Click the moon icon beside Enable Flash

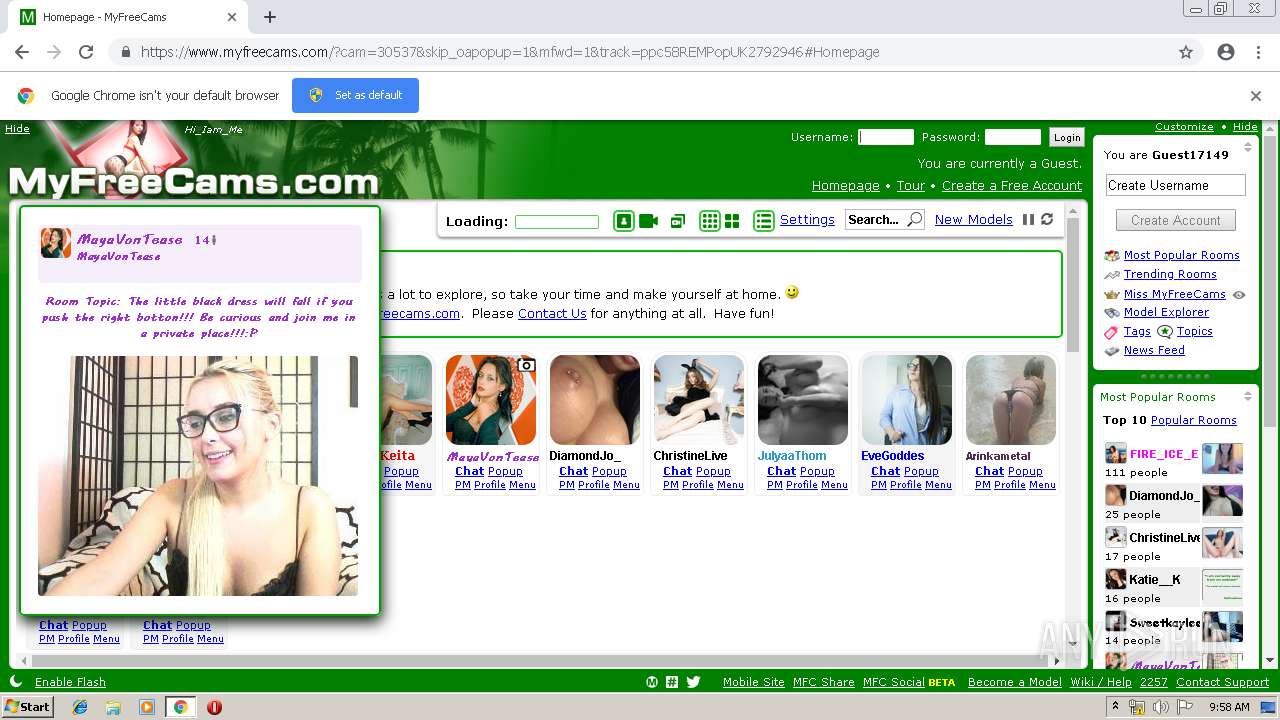click(x=16, y=681)
